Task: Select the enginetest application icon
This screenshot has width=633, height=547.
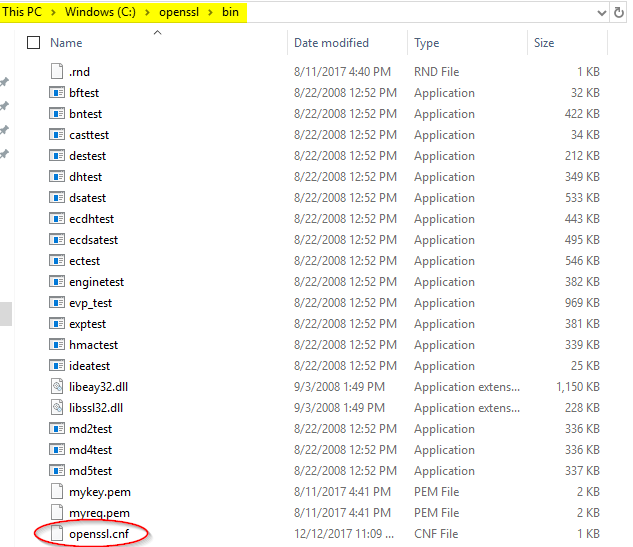Action: point(57,282)
